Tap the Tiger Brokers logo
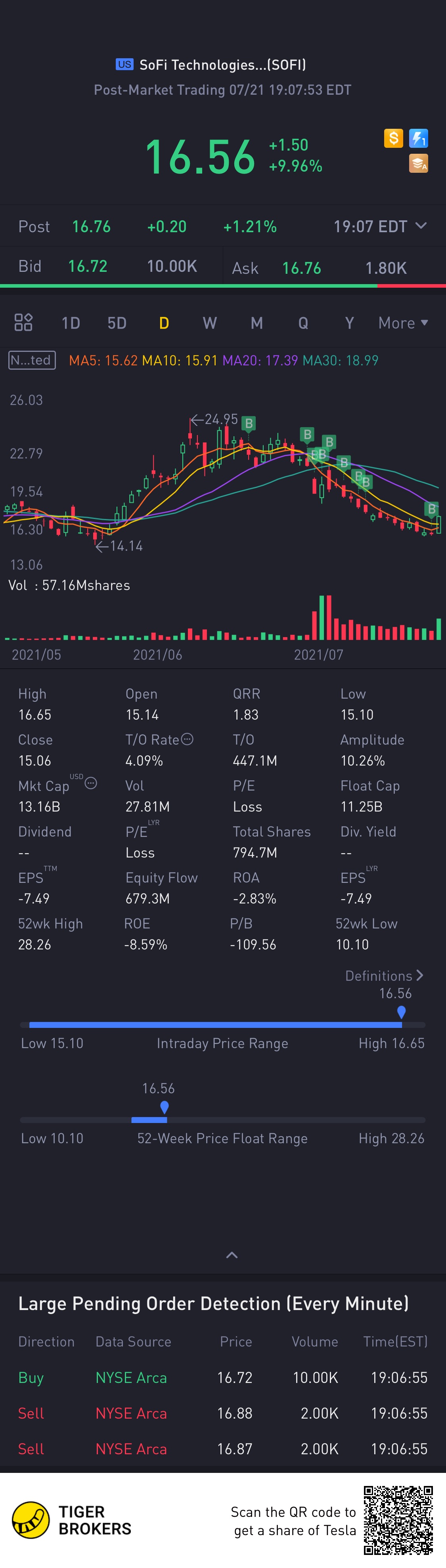The width and height of the screenshot is (446, 1568). tap(72, 1520)
